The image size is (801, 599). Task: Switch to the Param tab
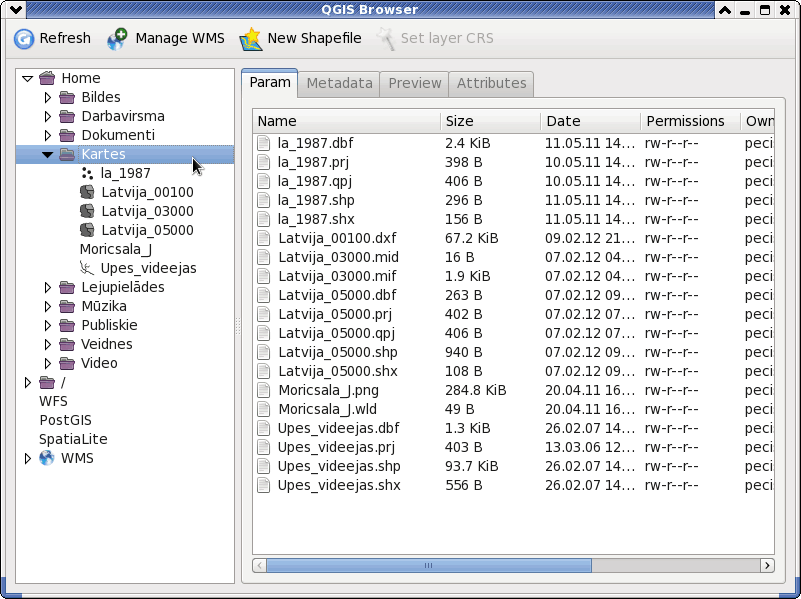pos(270,83)
